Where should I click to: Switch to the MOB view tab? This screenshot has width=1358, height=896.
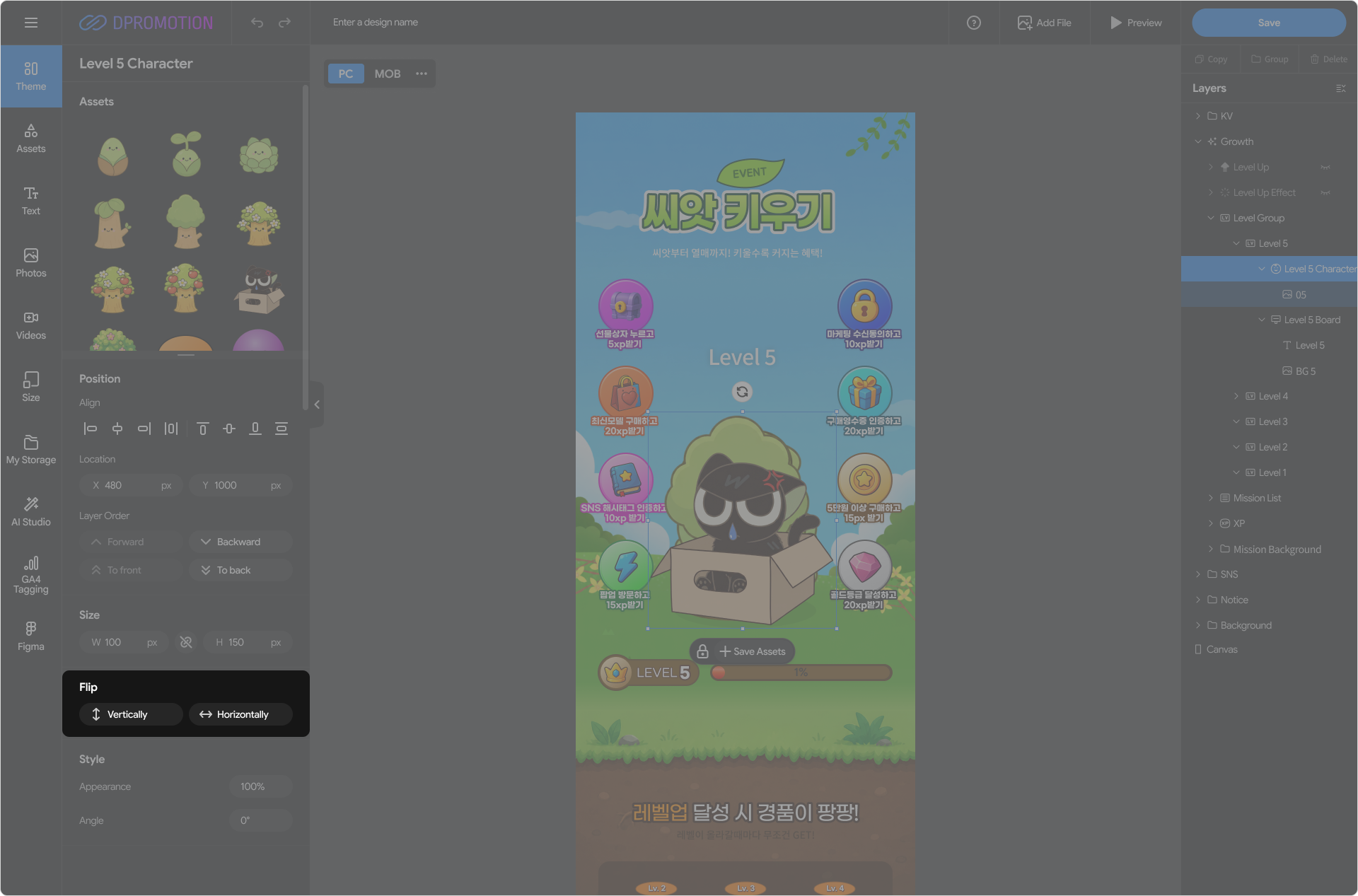pos(388,74)
